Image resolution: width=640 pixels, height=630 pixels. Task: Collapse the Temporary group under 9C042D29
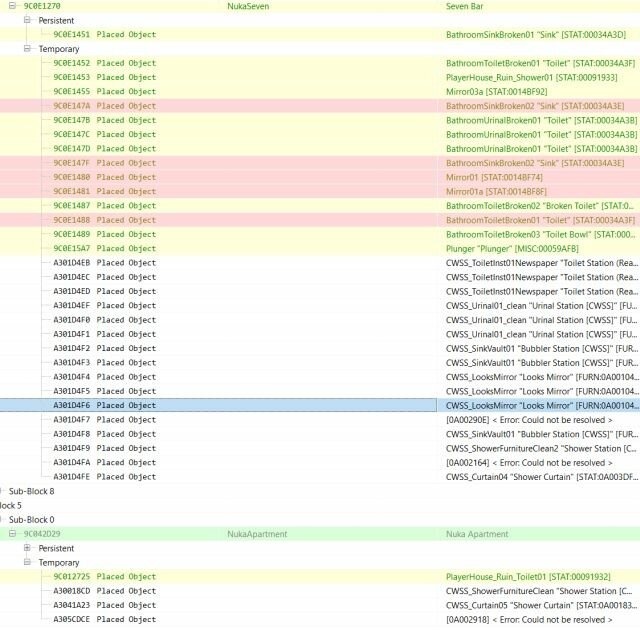pyautogui.click(x=27, y=562)
